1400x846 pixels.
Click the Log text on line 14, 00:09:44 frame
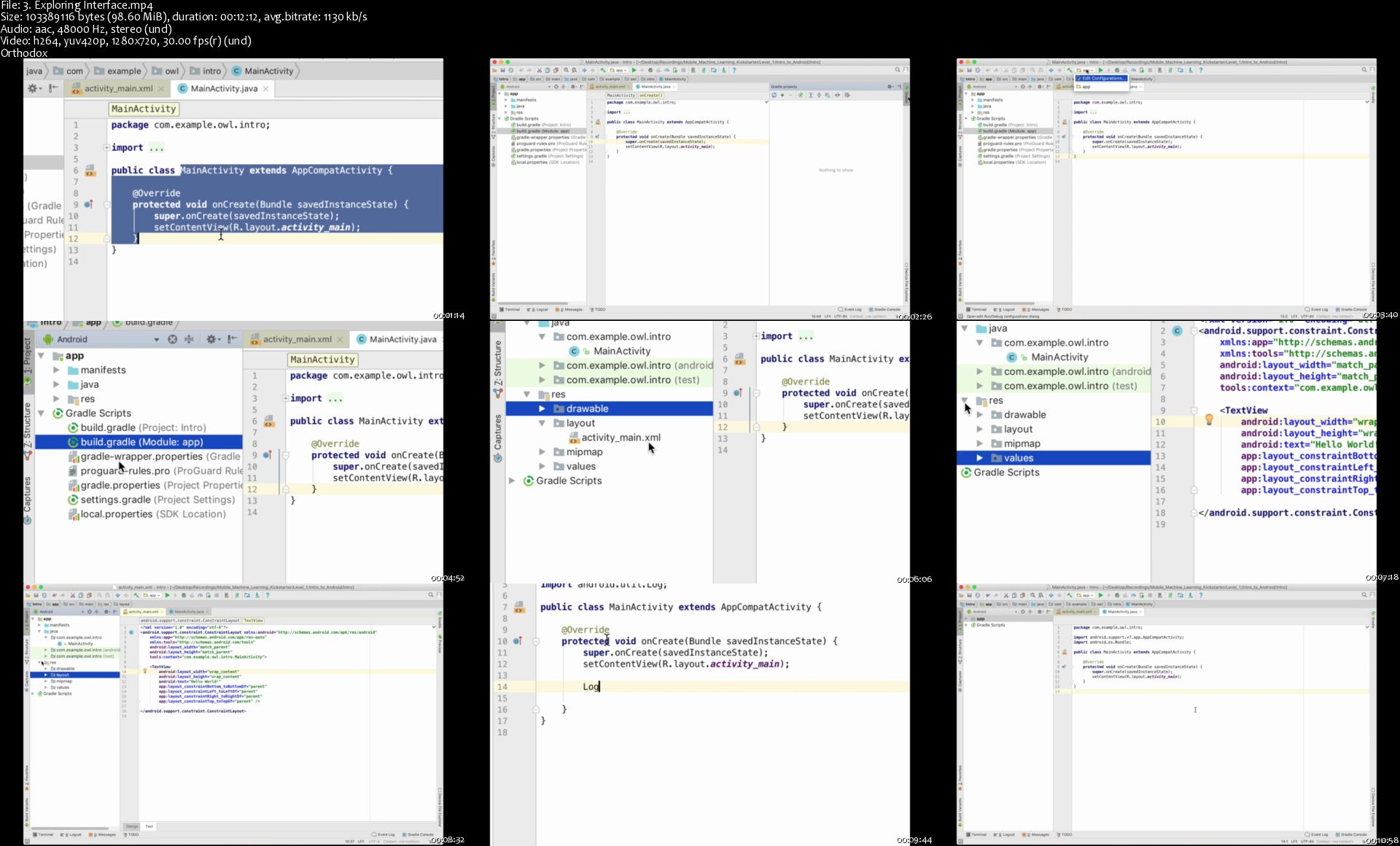(591, 686)
